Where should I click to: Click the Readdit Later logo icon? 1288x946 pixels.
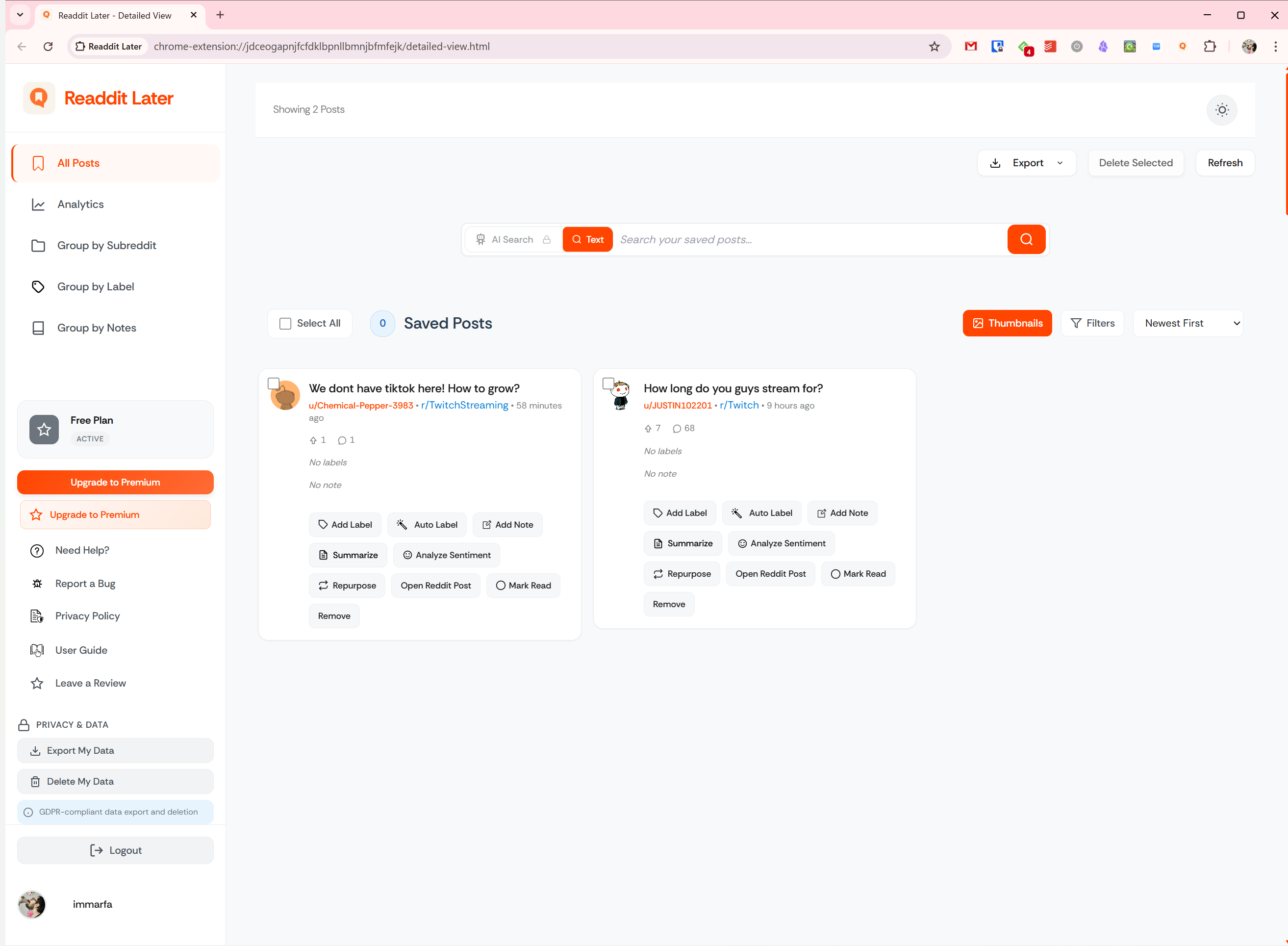coord(39,98)
